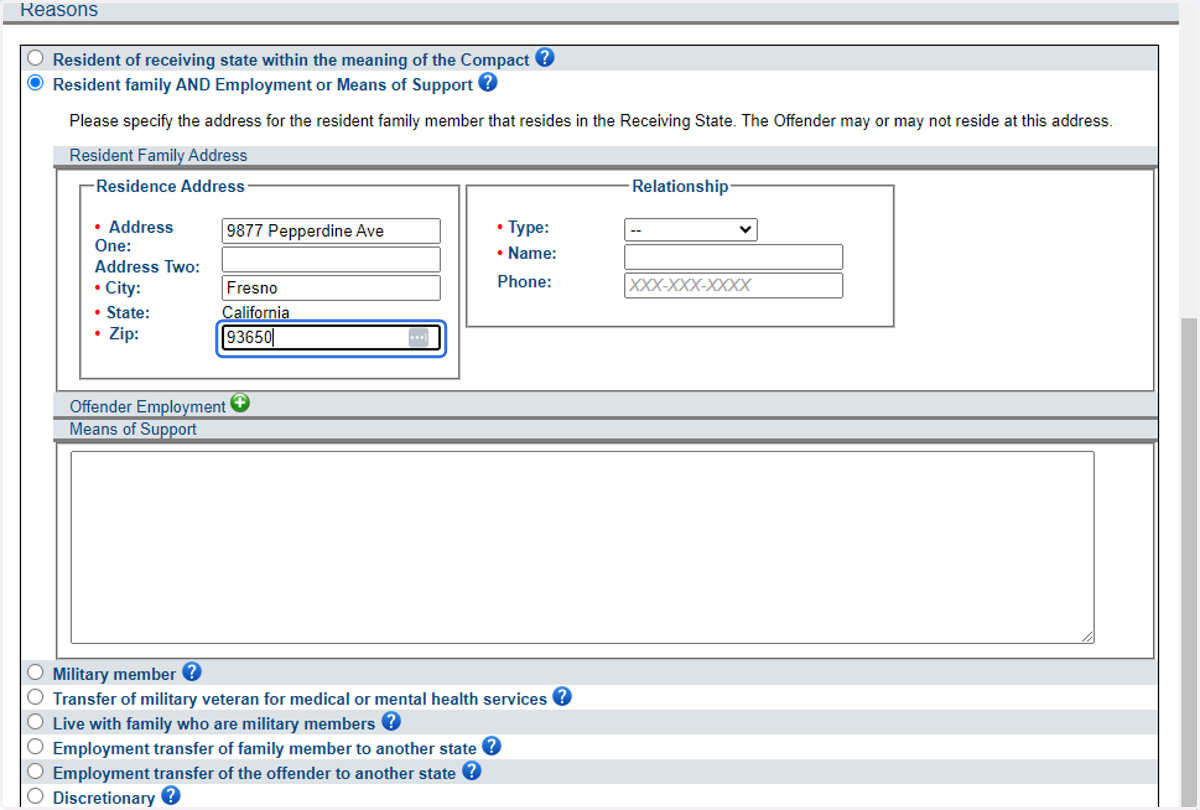The width and height of the screenshot is (1200, 810).
Task: Open help for Resident of receiving state
Action: tap(544, 58)
